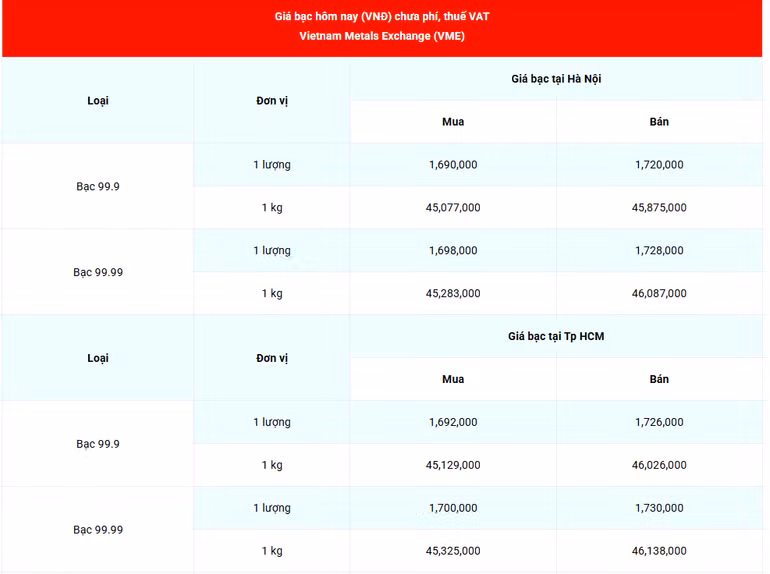Click the 1,692,000 buy price cell
770x574 pixels.
tap(453, 422)
